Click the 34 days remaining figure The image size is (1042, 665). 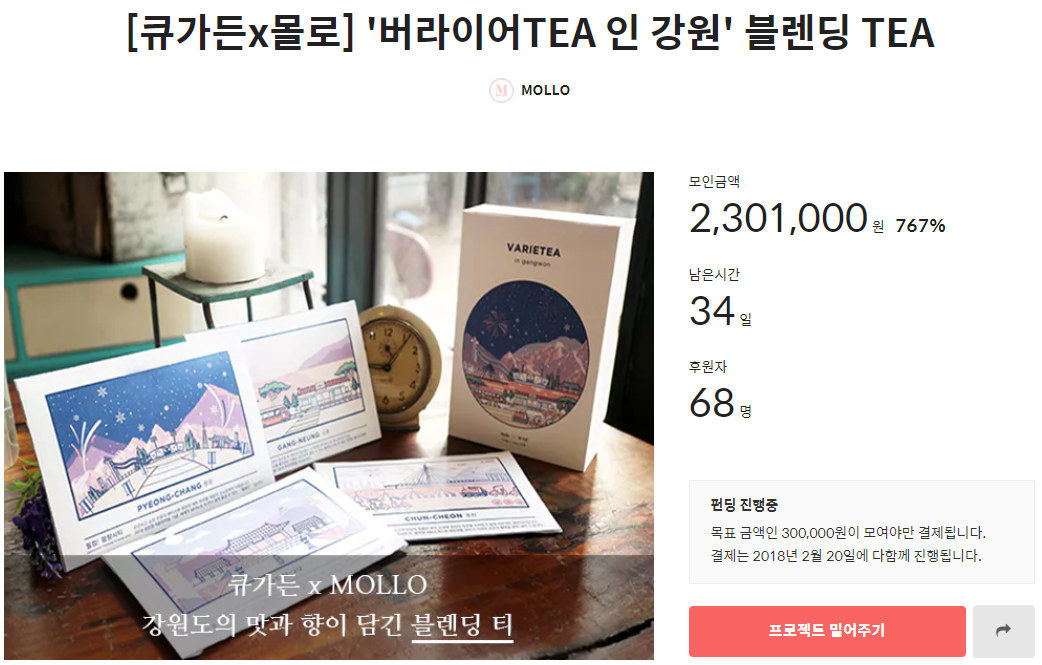tap(712, 310)
